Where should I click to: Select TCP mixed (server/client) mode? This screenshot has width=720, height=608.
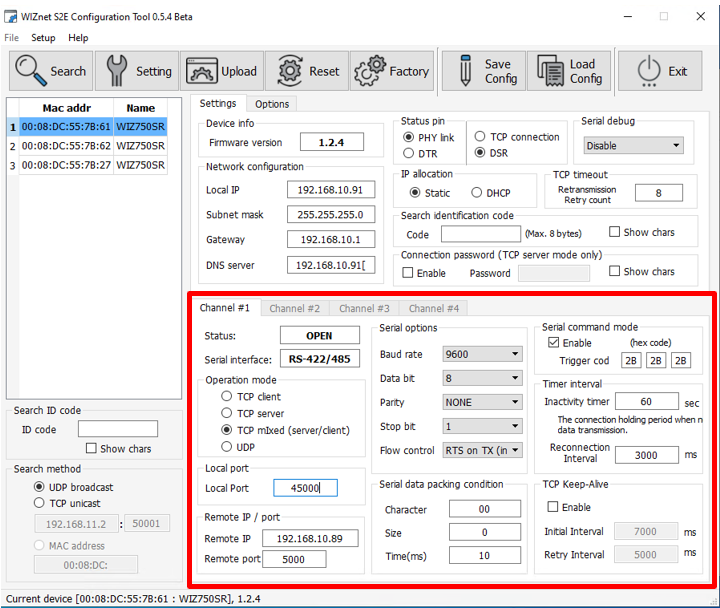226,430
